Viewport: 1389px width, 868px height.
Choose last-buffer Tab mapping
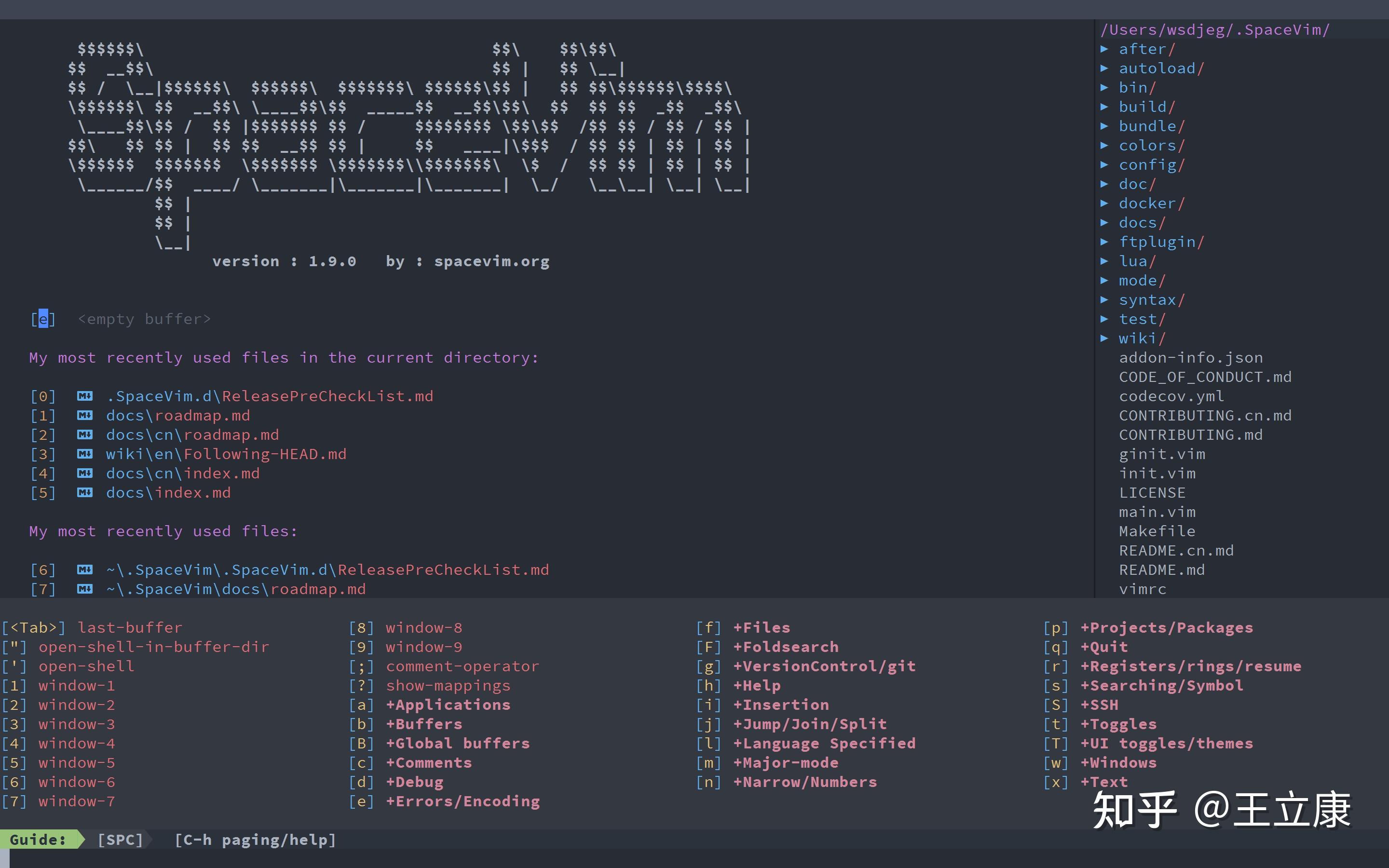(130, 628)
